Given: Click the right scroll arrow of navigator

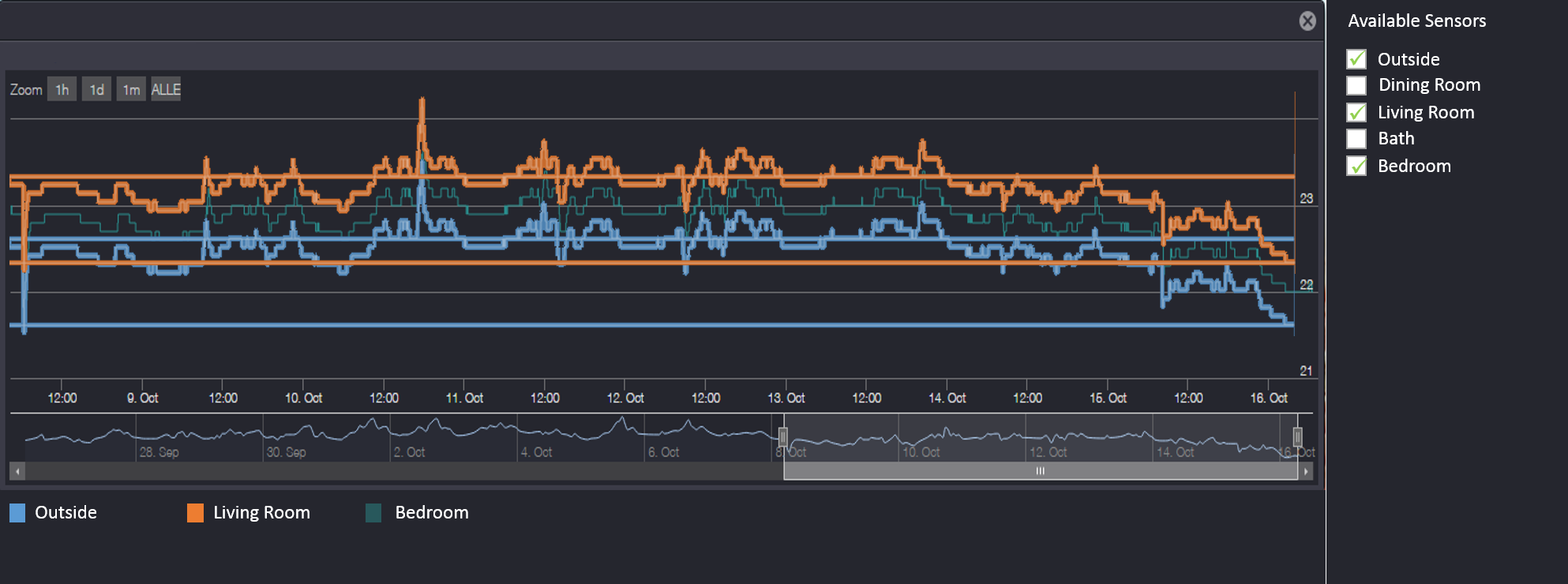Looking at the screenshot, I should click(x=1306, y=471).
